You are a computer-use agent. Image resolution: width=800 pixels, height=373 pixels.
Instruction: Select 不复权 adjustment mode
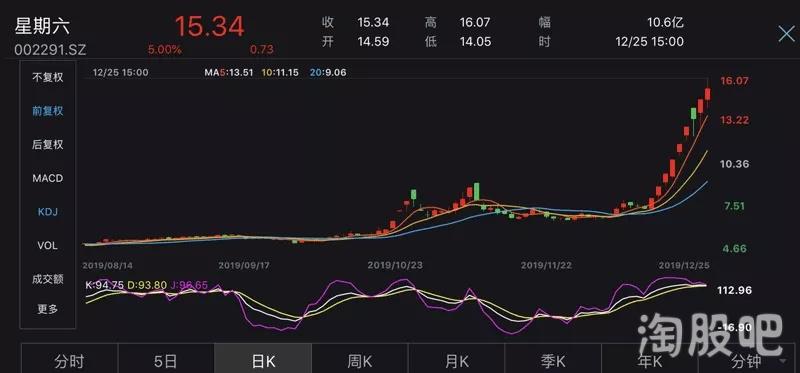pos(48,78)
